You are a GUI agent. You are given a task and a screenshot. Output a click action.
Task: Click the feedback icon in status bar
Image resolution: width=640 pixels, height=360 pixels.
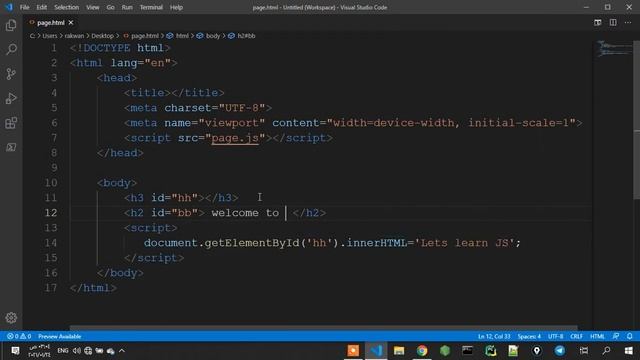(616, 336)
